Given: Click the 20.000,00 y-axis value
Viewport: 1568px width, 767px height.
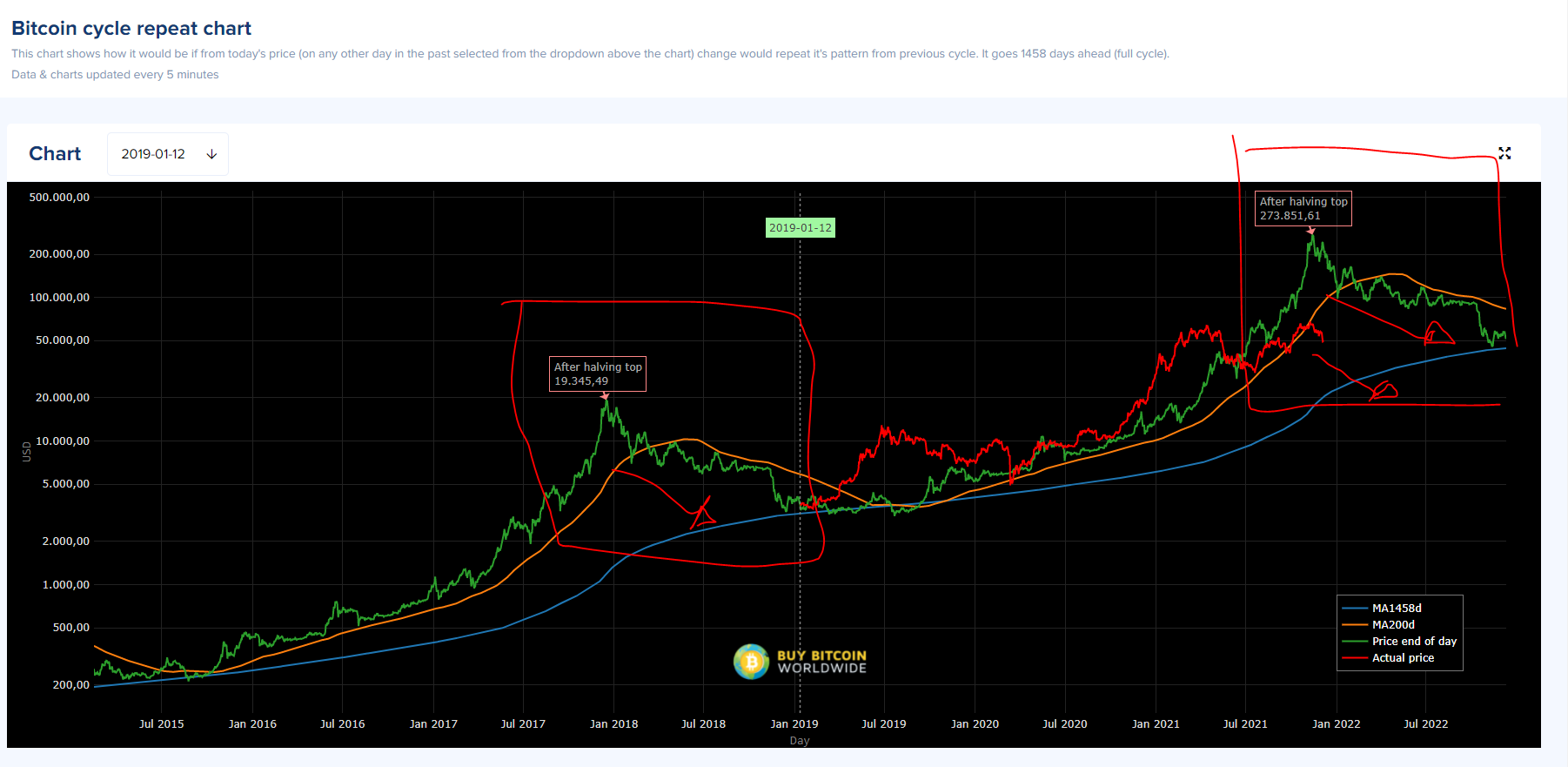Looking at the screenshot, I should (x=63, y=398).
